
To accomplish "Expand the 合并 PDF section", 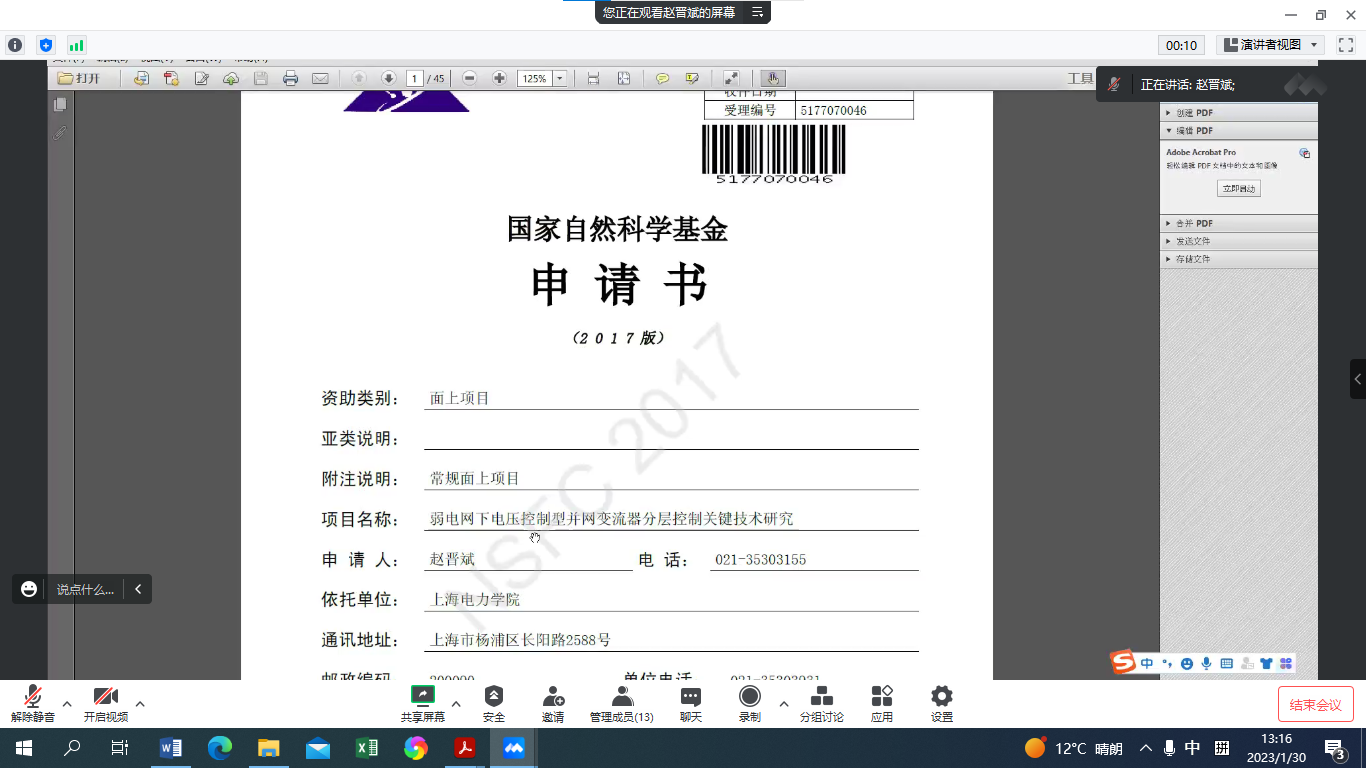I will (1195, 223).
